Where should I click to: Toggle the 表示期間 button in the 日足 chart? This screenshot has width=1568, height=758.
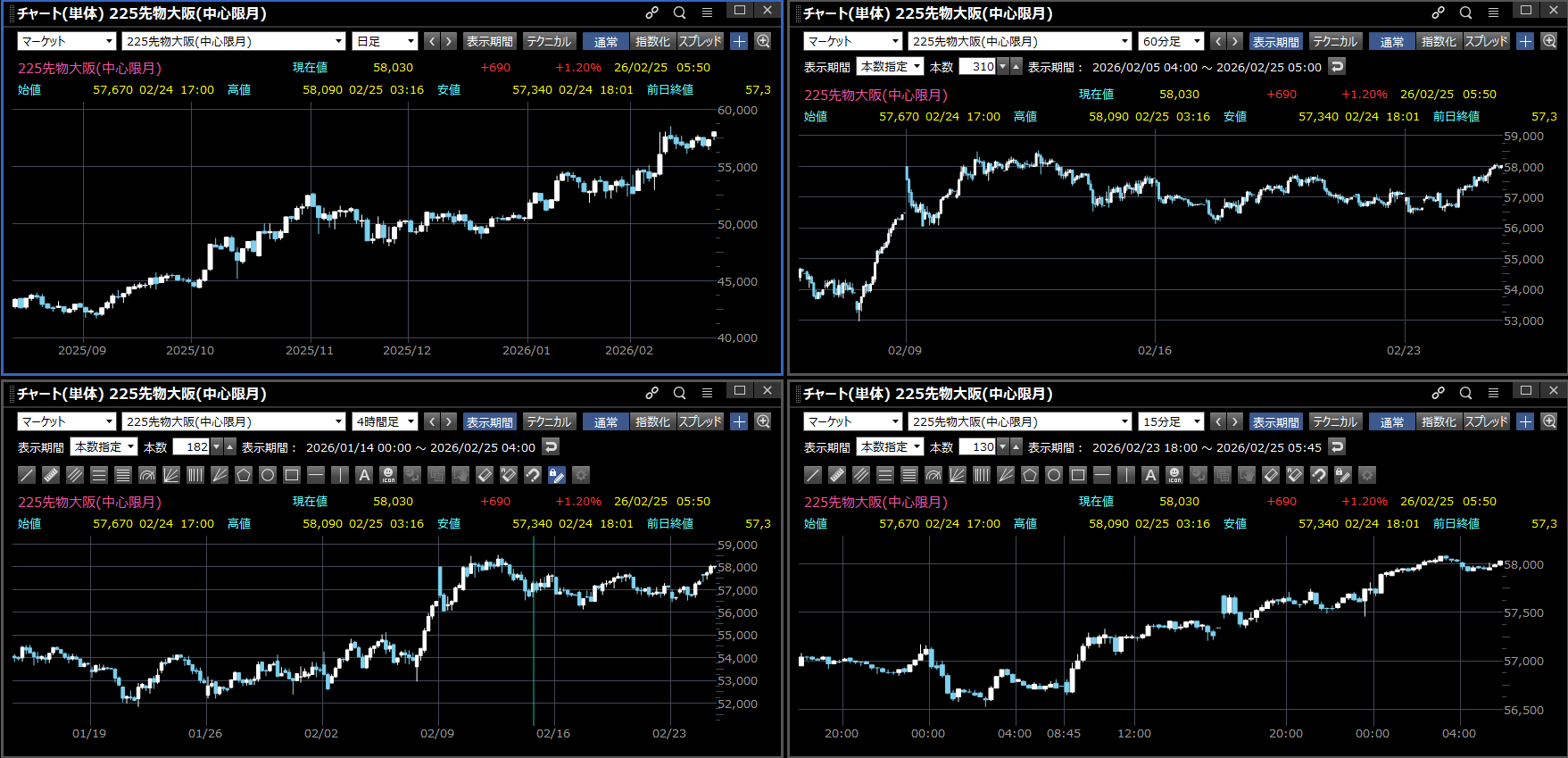tap(489, 41)
